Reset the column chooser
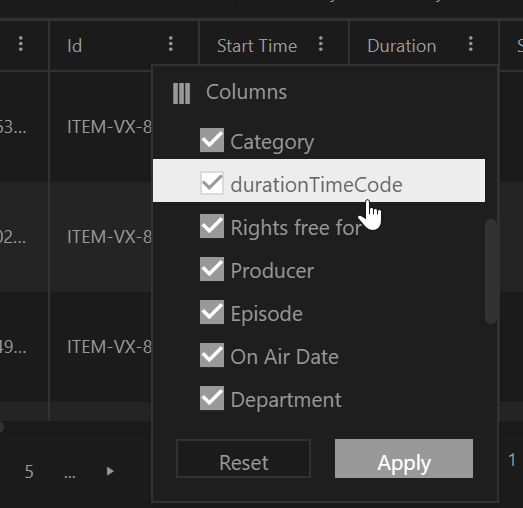The width and height of the screenshot is (523, 508). (243, 459)
